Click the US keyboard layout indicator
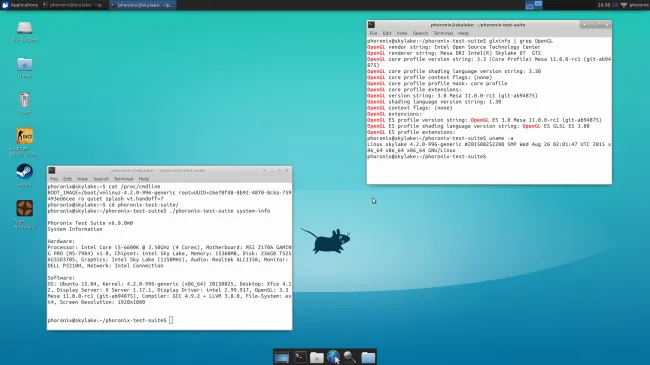This screenshot has width=650, height=365. coord(616,5)
